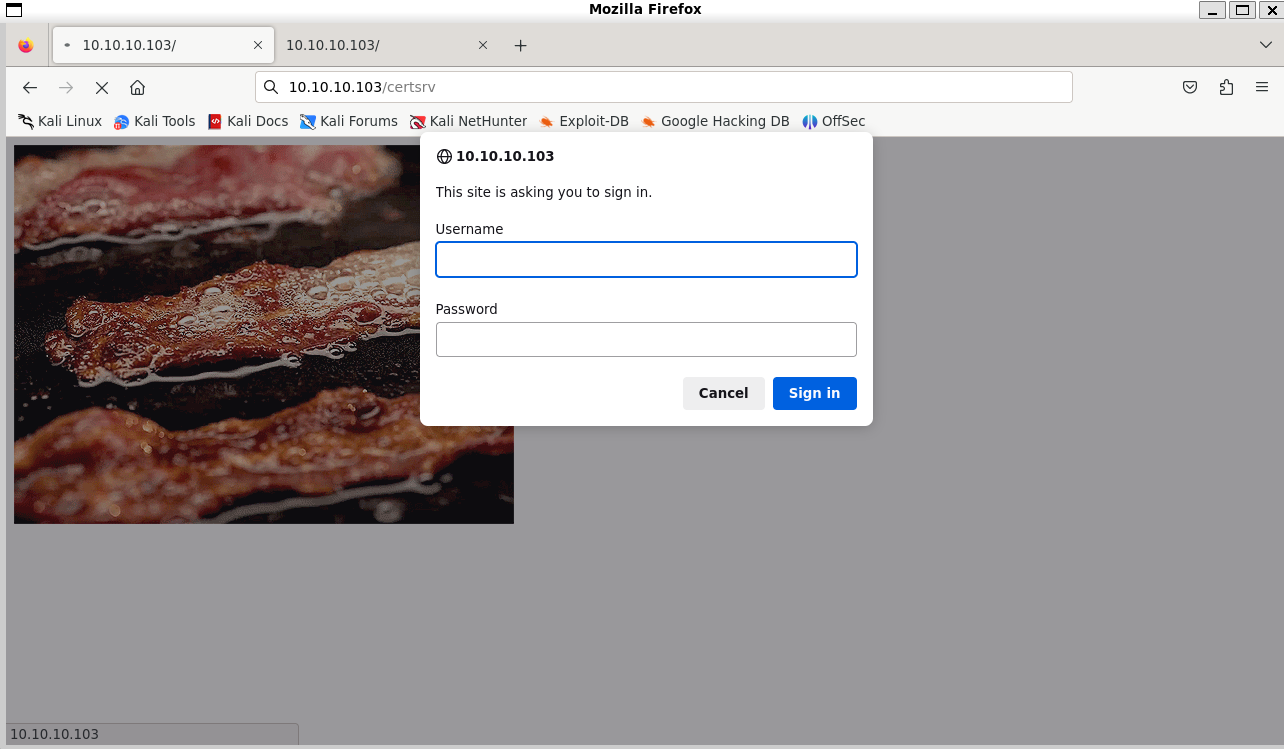Click the bacon image on the page
This screenshot has height=749, width=1284.
click(x=264, y=334)
